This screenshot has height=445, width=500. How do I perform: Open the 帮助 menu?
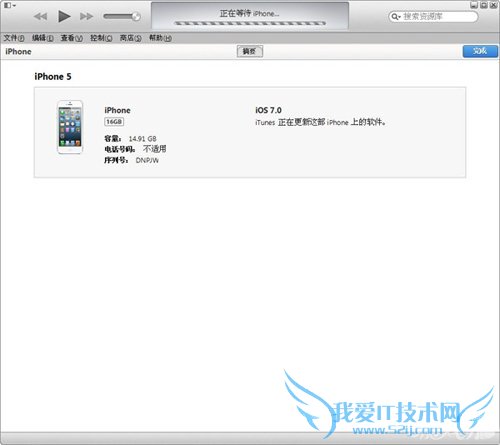160,38
